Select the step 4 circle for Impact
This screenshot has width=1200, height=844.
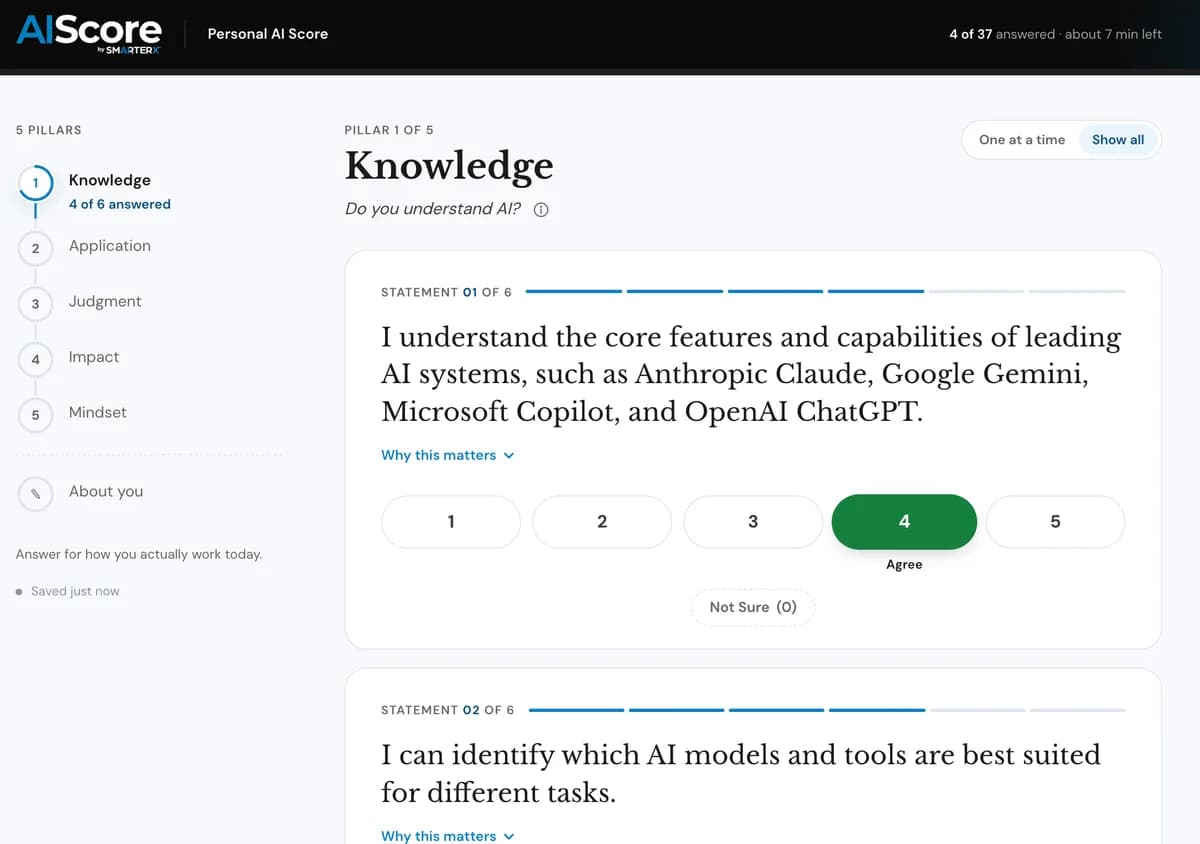pos(35,358)
